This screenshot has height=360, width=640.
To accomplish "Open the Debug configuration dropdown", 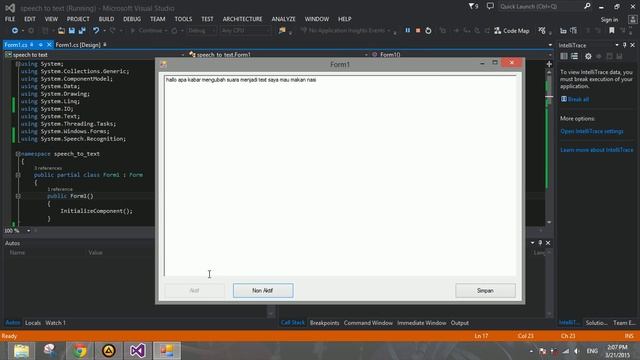I will [x=201, y=31].
